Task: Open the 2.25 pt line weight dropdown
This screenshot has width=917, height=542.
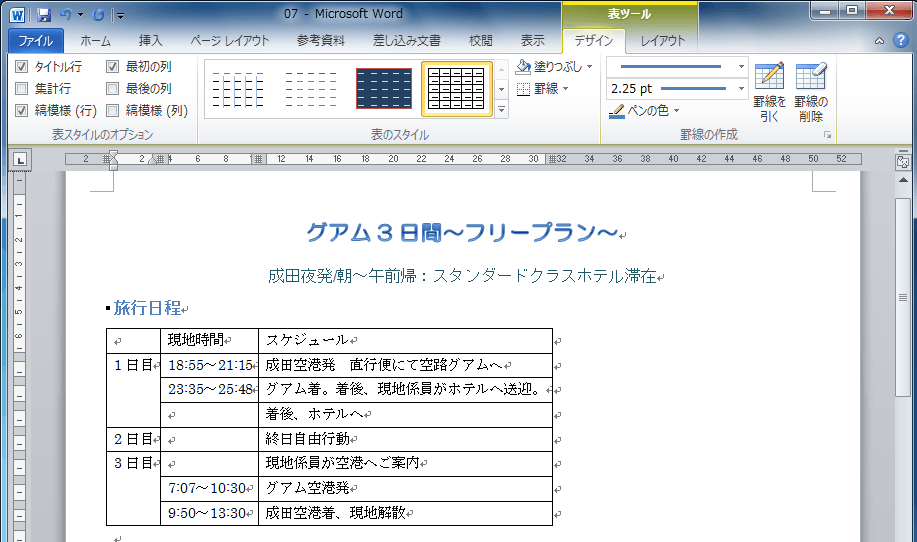Action: pyautogui.click(x=741, y=89)
